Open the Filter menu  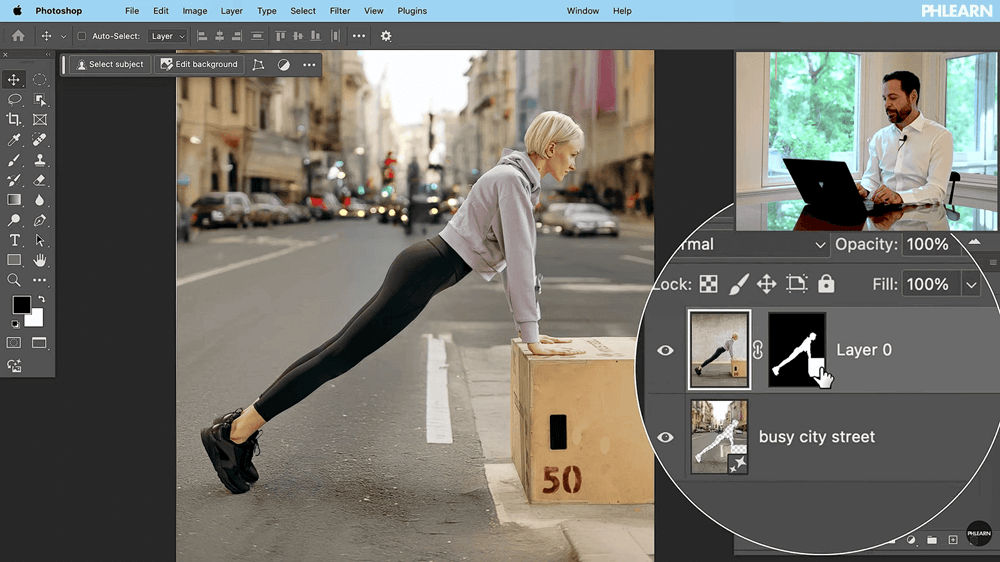[339, 11]
